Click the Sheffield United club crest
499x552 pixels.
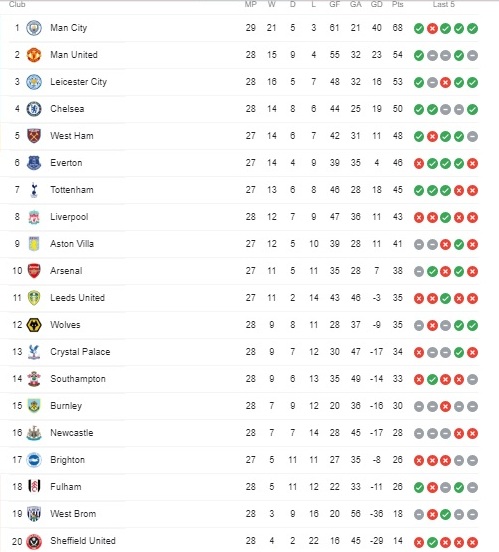pyautogui.click(x=34, y=542)
